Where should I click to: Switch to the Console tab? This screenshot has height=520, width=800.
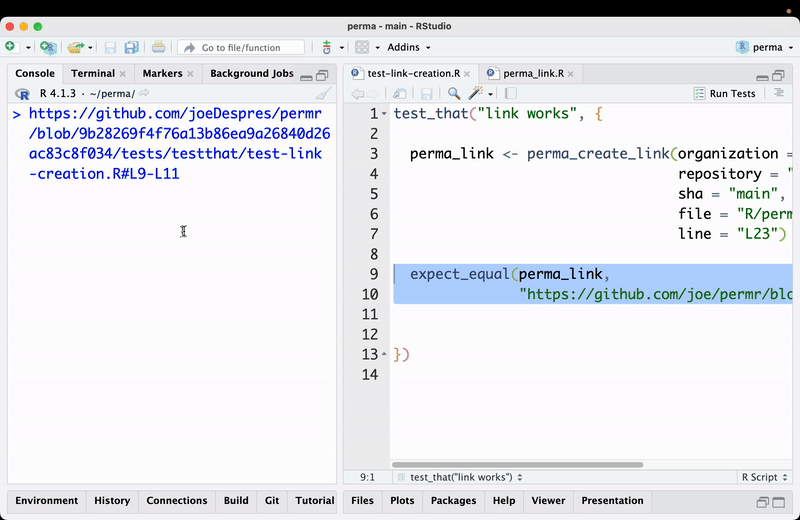pyautogui.click(x=35, y=73)
